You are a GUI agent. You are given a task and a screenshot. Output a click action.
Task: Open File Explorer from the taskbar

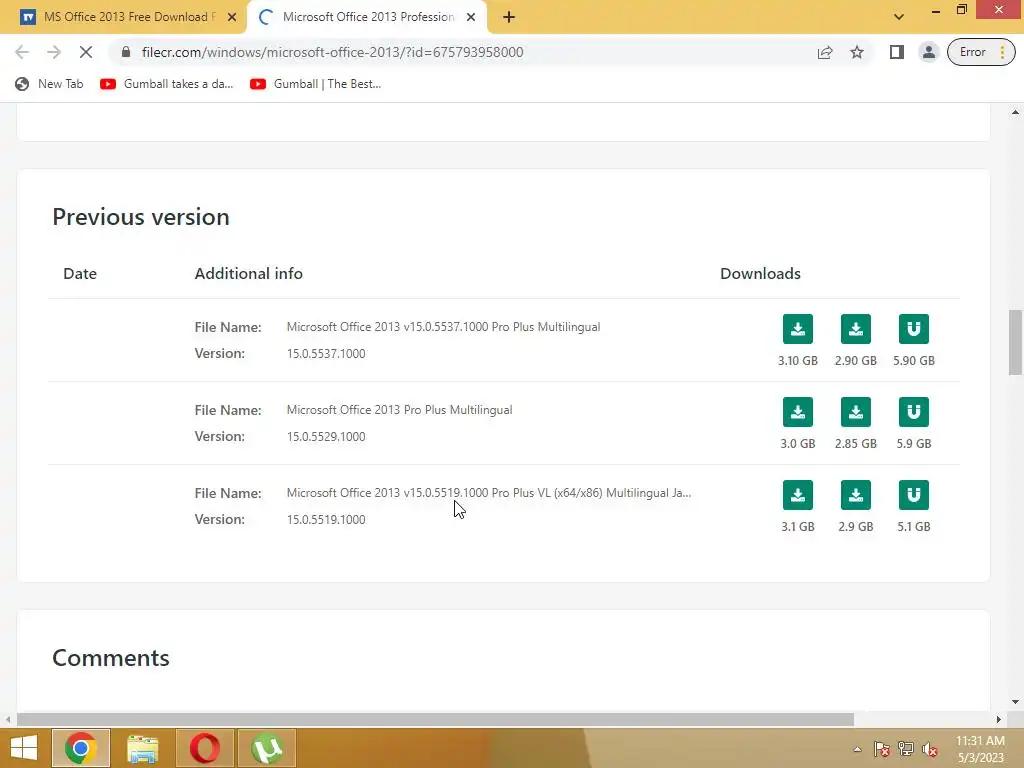pos(142,748)
